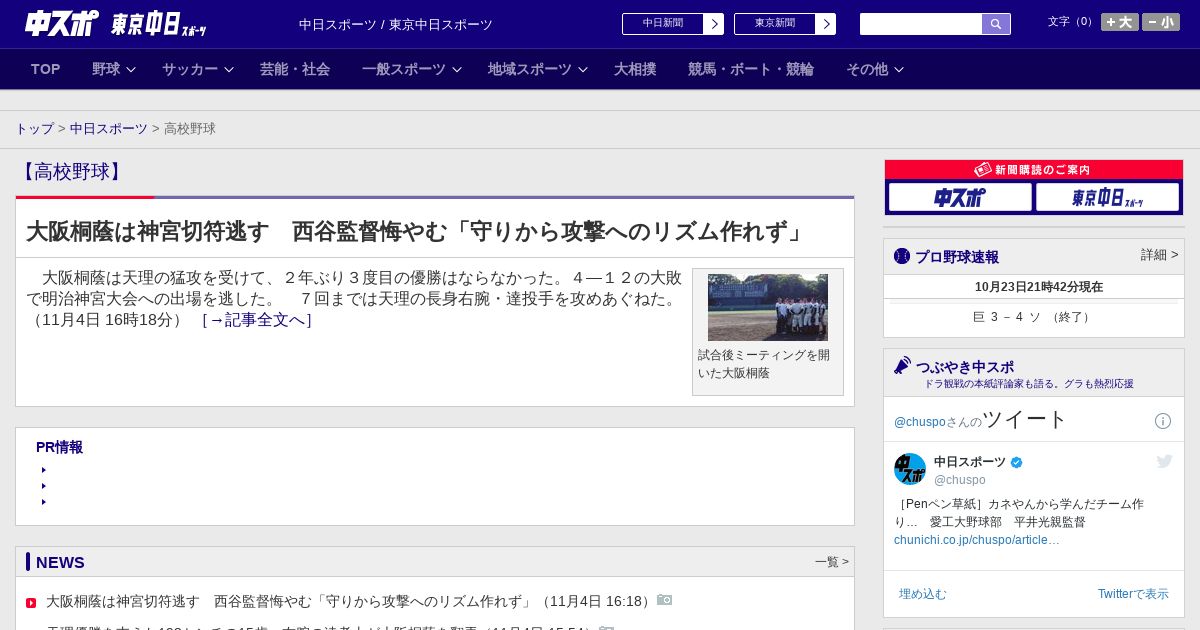Go to 中日スポーツ breadcrumb link
This screenshot has width=1200, height=630.
pyautogui.click(x=109, y=129)
